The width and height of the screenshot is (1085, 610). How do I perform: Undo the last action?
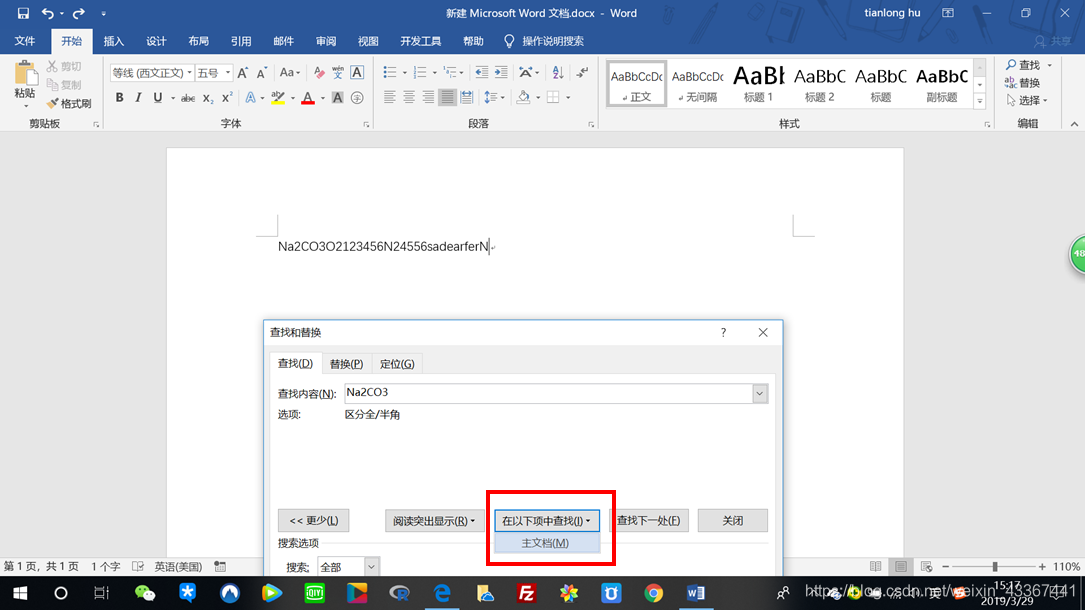click(x=47, y=13)
